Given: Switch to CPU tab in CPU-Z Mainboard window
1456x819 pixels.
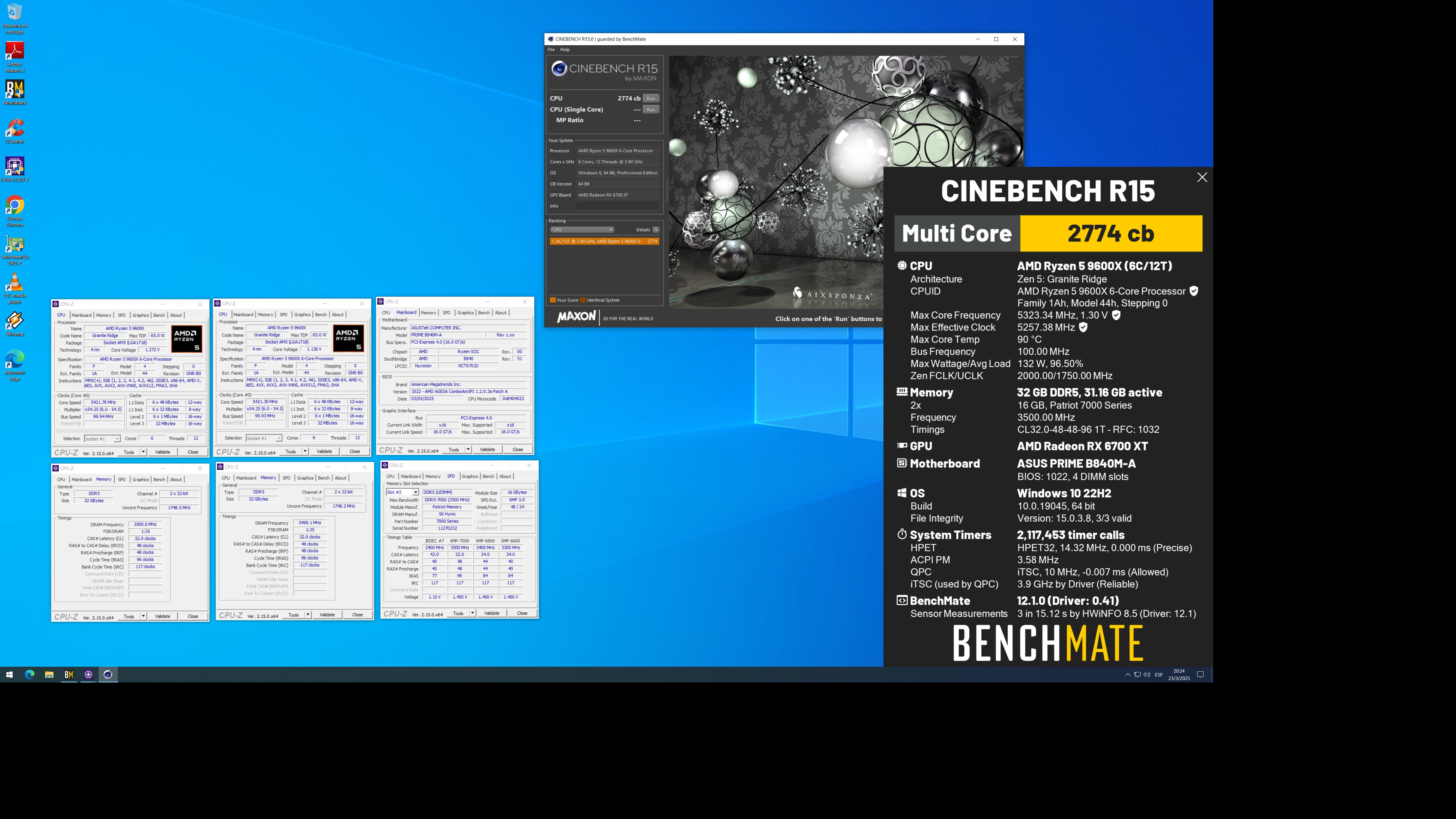Looking at the screenshot, I should tap(386, 312).
